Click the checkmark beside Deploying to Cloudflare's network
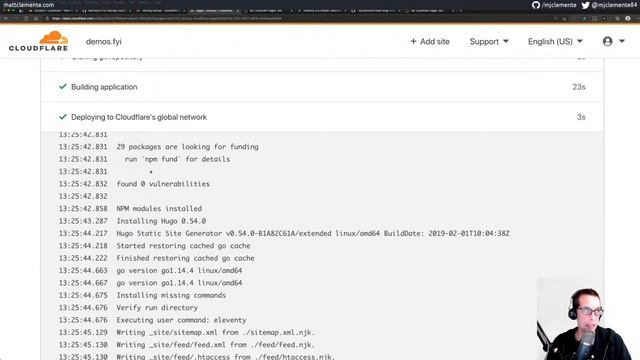This screenshot has height=360, width=640. [62, 117]
